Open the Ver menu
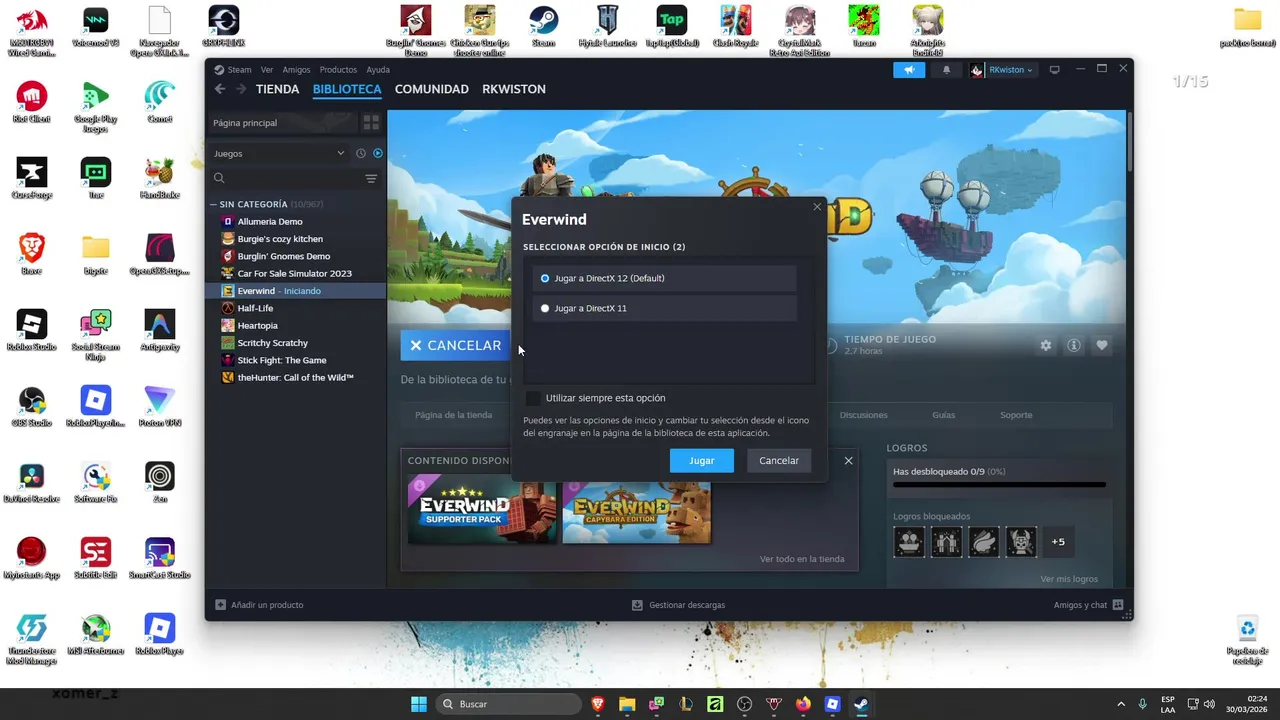 (267, 70)
